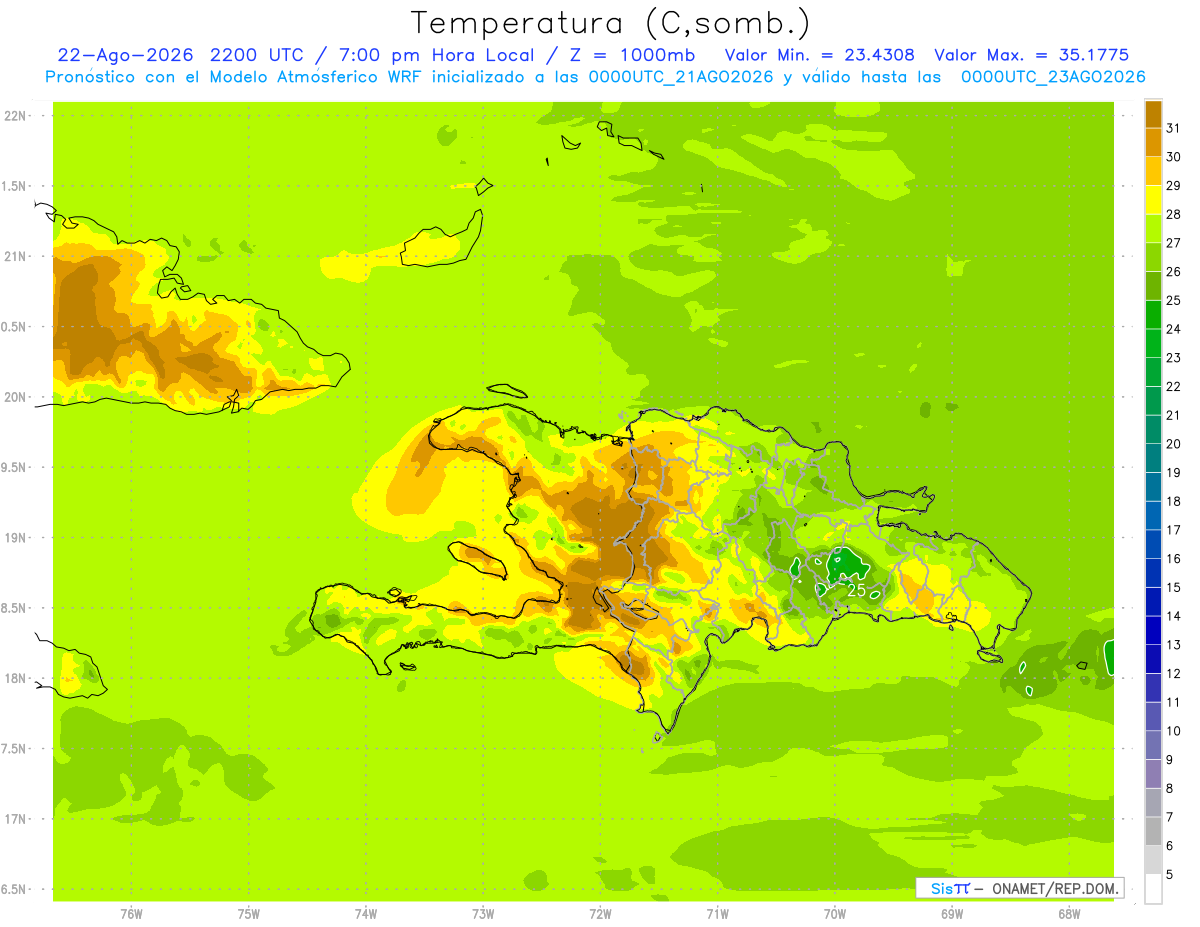Image resolution: width=1200 pixels, height=927 pixels.
Task: Click the 19N latitude axis label
Action: click(16, 538)
